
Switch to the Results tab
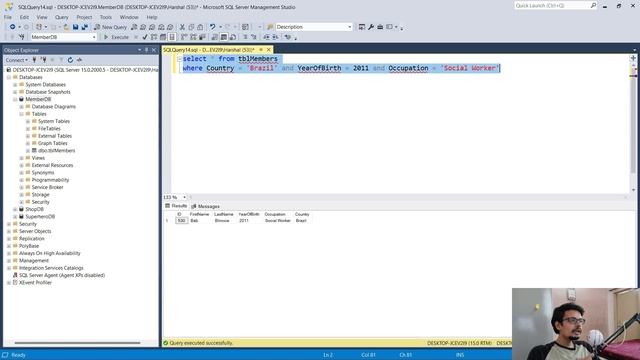click(176, 206)
